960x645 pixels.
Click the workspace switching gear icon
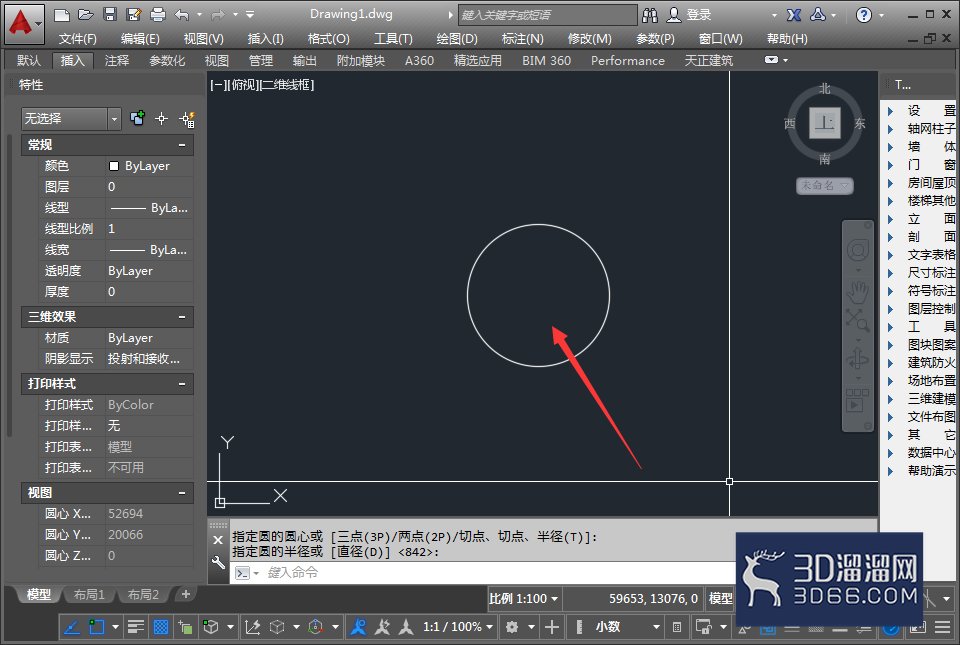coord(512,627)
